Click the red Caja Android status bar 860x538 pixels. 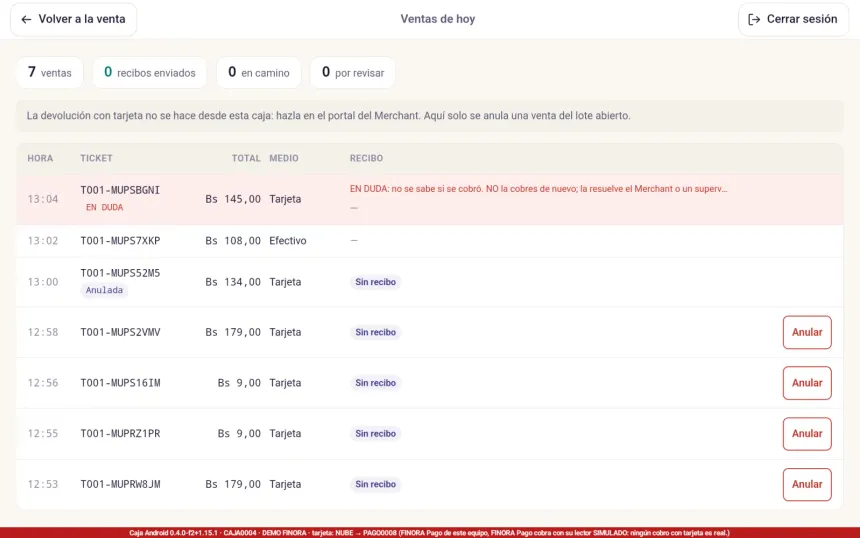tap(430, 533)
